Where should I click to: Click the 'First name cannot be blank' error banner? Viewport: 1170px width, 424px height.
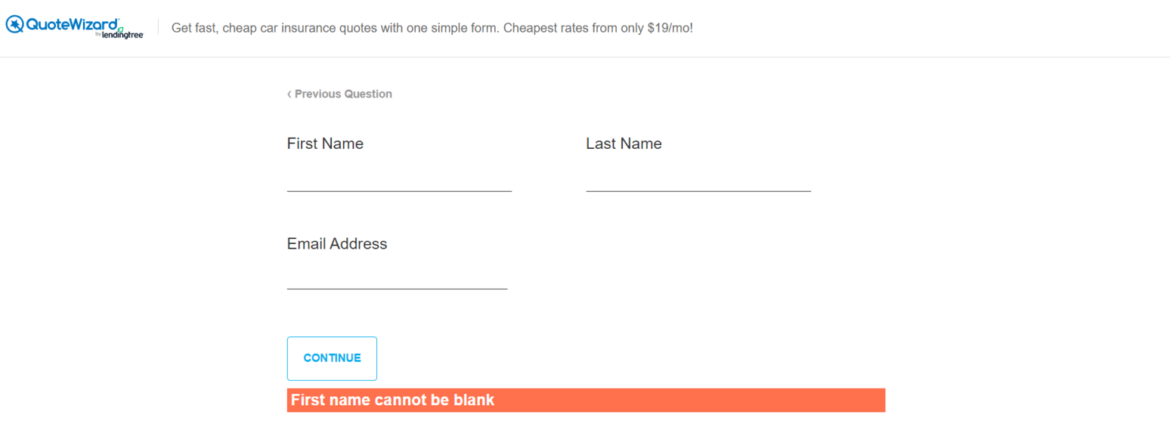(x=392, y=400)
